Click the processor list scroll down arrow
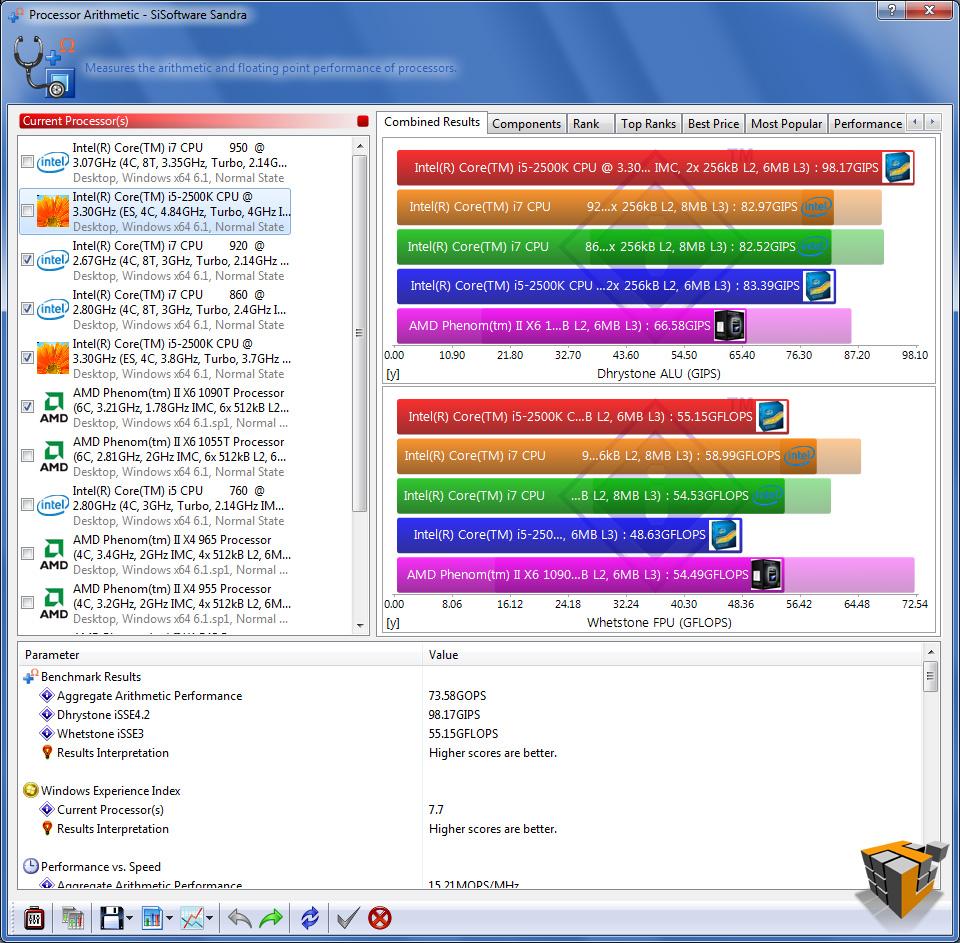Screen dimensions: 960x943 pyautogui.click(x=359, y=626)
